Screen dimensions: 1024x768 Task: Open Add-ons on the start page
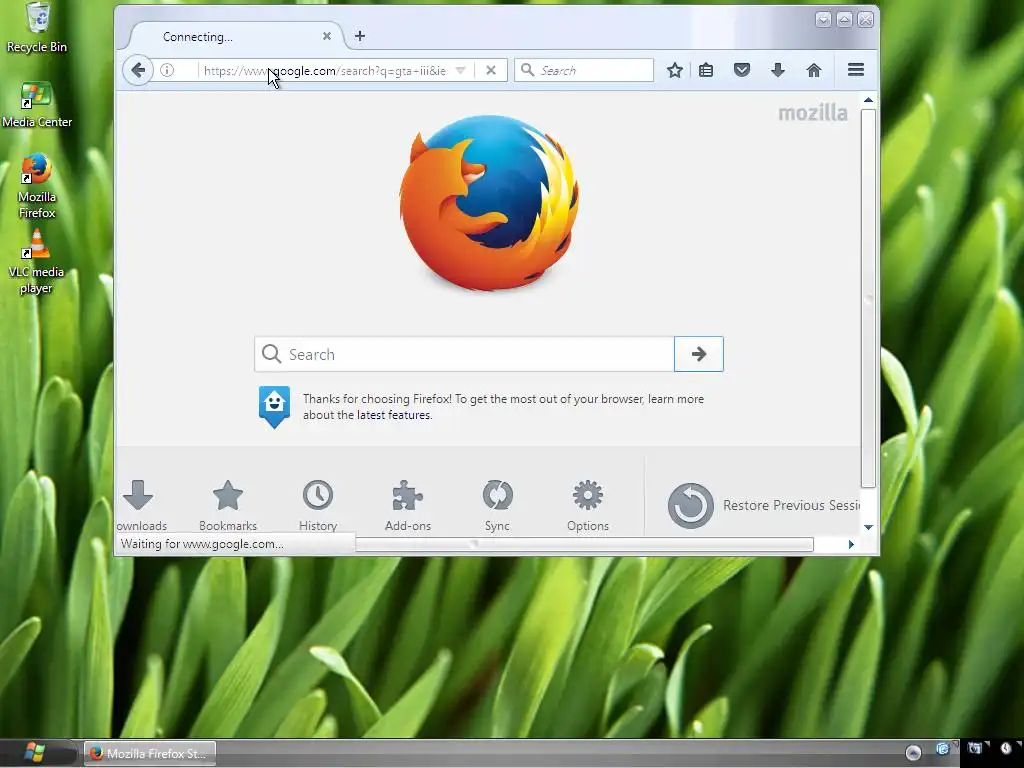(408, 505)
